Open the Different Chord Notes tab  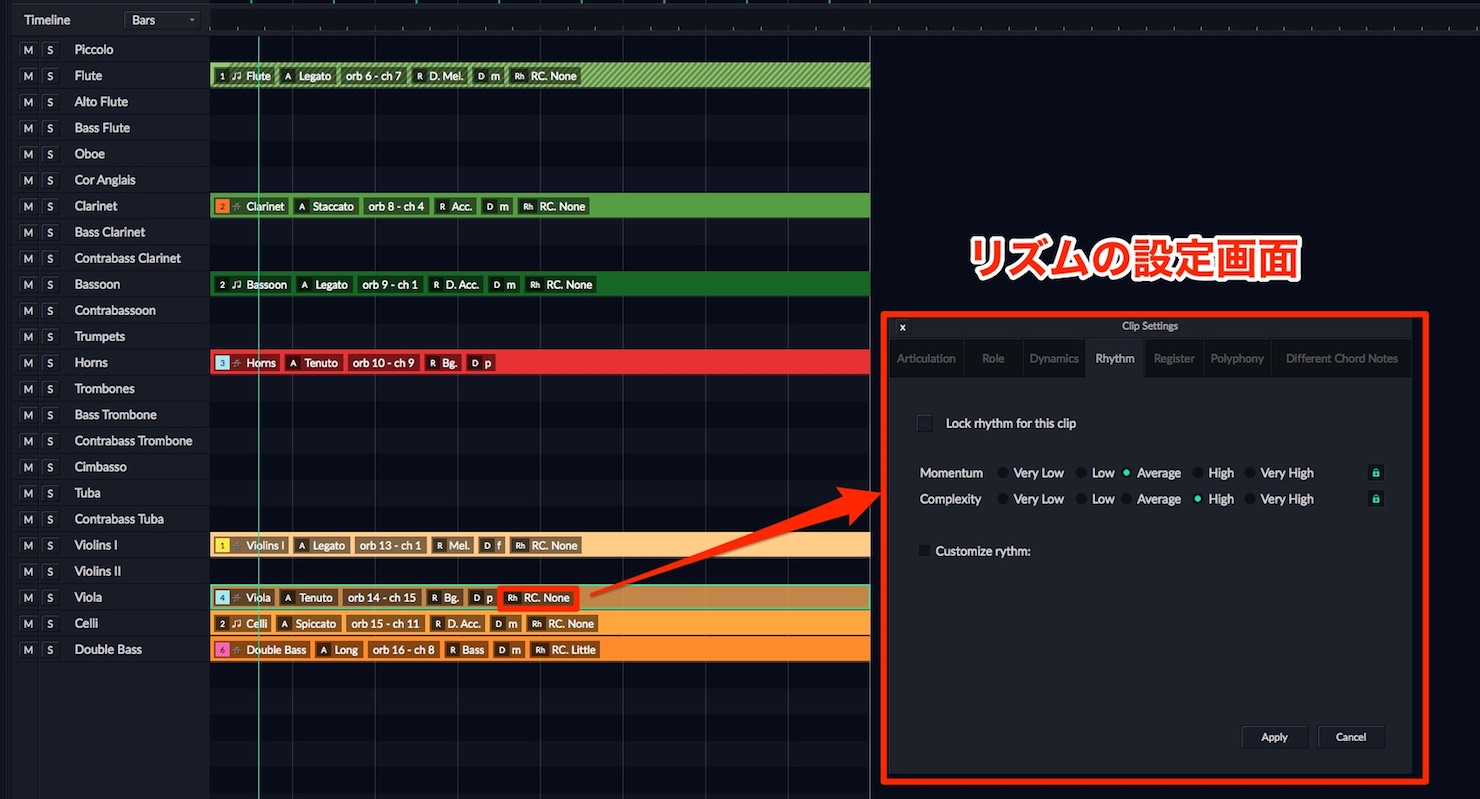click(x=1342, y=358)
